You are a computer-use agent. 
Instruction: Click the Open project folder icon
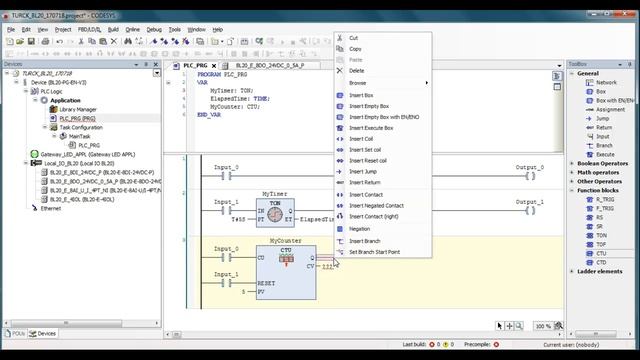coord(20,41)
